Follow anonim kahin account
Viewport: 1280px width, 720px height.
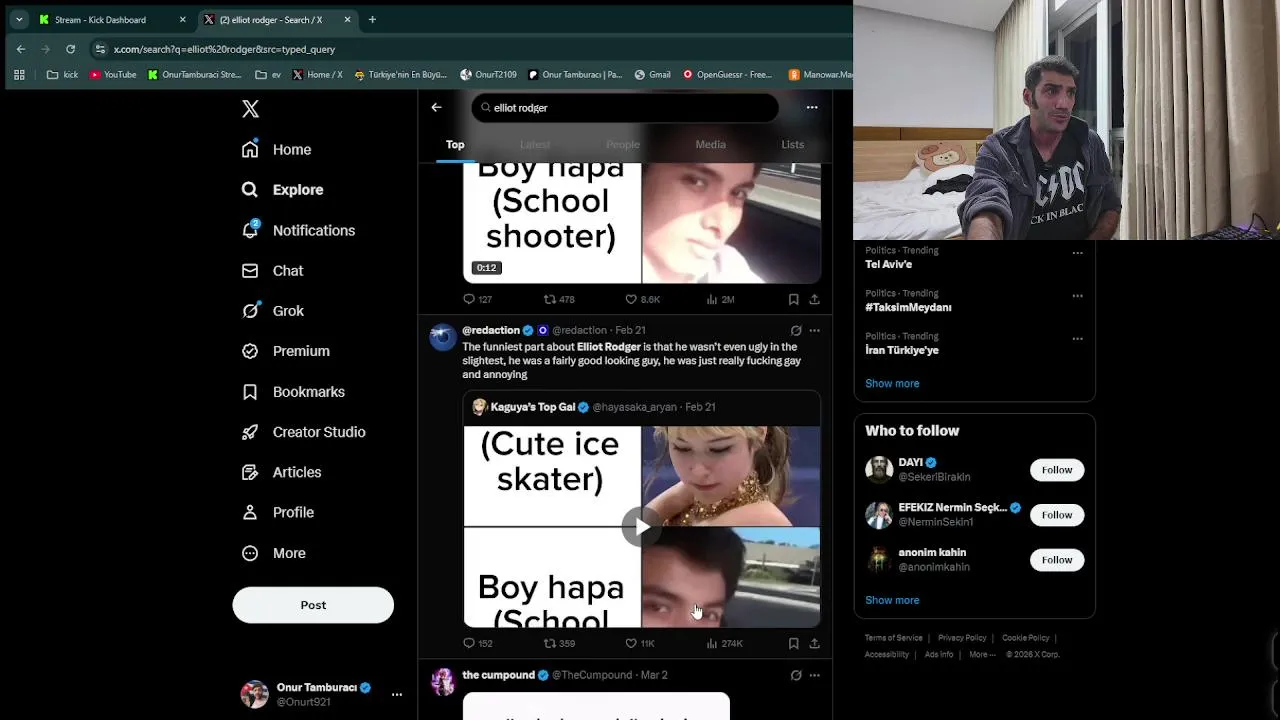1057,560
